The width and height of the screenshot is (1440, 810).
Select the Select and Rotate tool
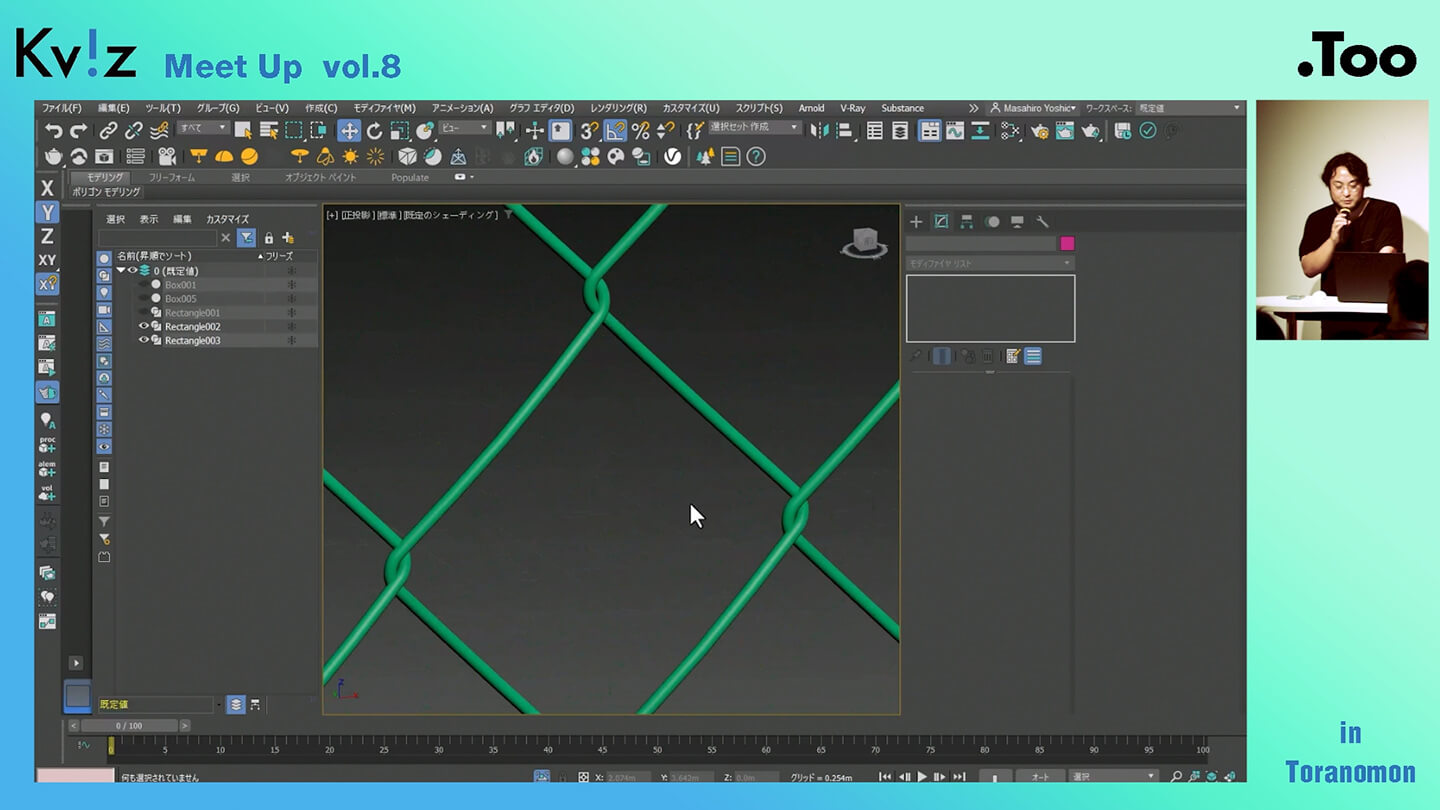click(374, 131)
